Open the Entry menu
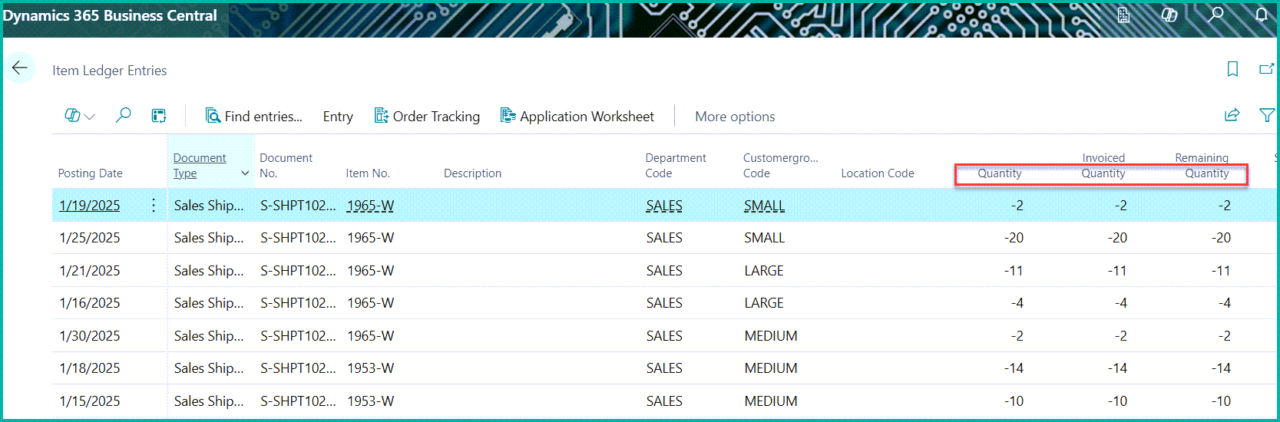Image resolution: width=1280 pixels, height=422 pixels. 338,116
